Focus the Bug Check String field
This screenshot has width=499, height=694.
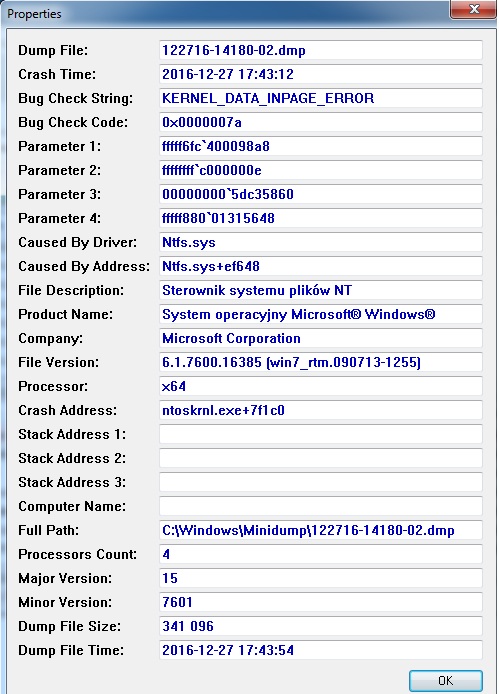click(321, 98)
